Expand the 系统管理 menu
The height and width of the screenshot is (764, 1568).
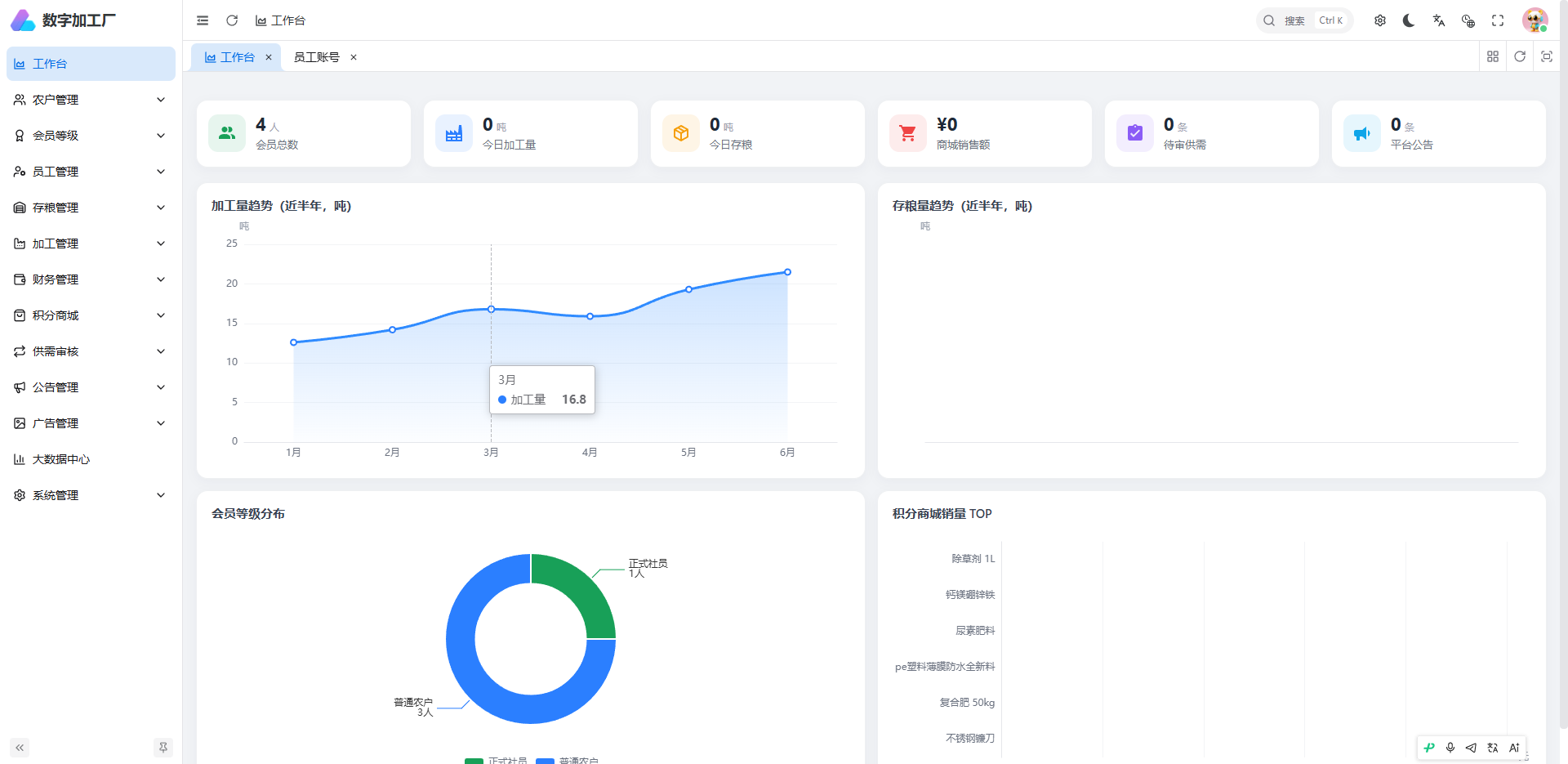pos(91,495)
